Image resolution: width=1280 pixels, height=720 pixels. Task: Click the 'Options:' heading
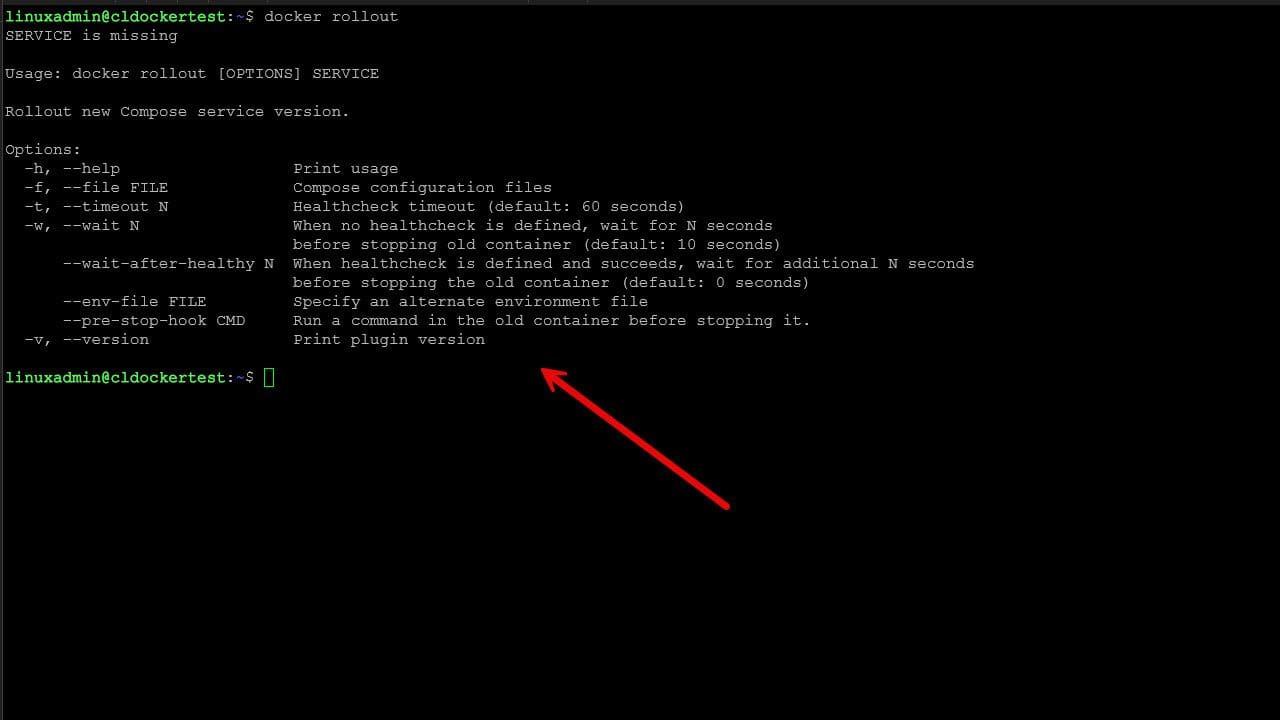coord(43,149)
